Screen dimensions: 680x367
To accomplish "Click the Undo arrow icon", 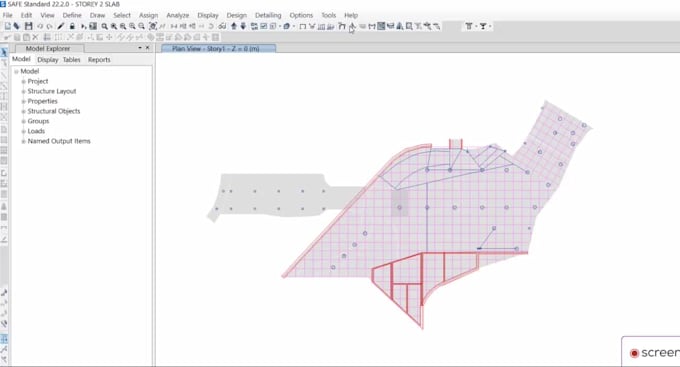I will [x=39, y=26].
